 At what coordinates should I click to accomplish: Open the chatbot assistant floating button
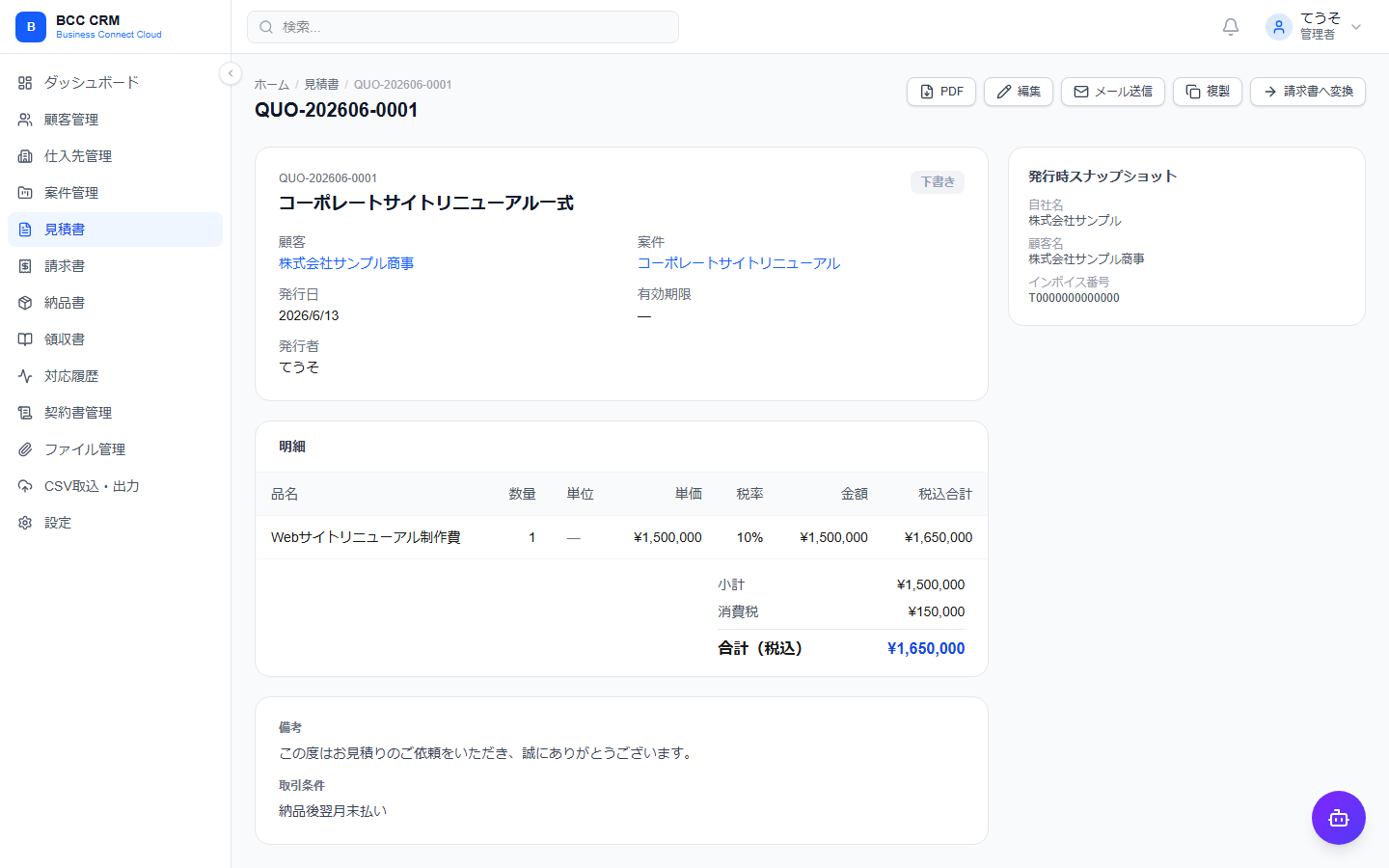pyautogui.click(x=1339, y=818)
